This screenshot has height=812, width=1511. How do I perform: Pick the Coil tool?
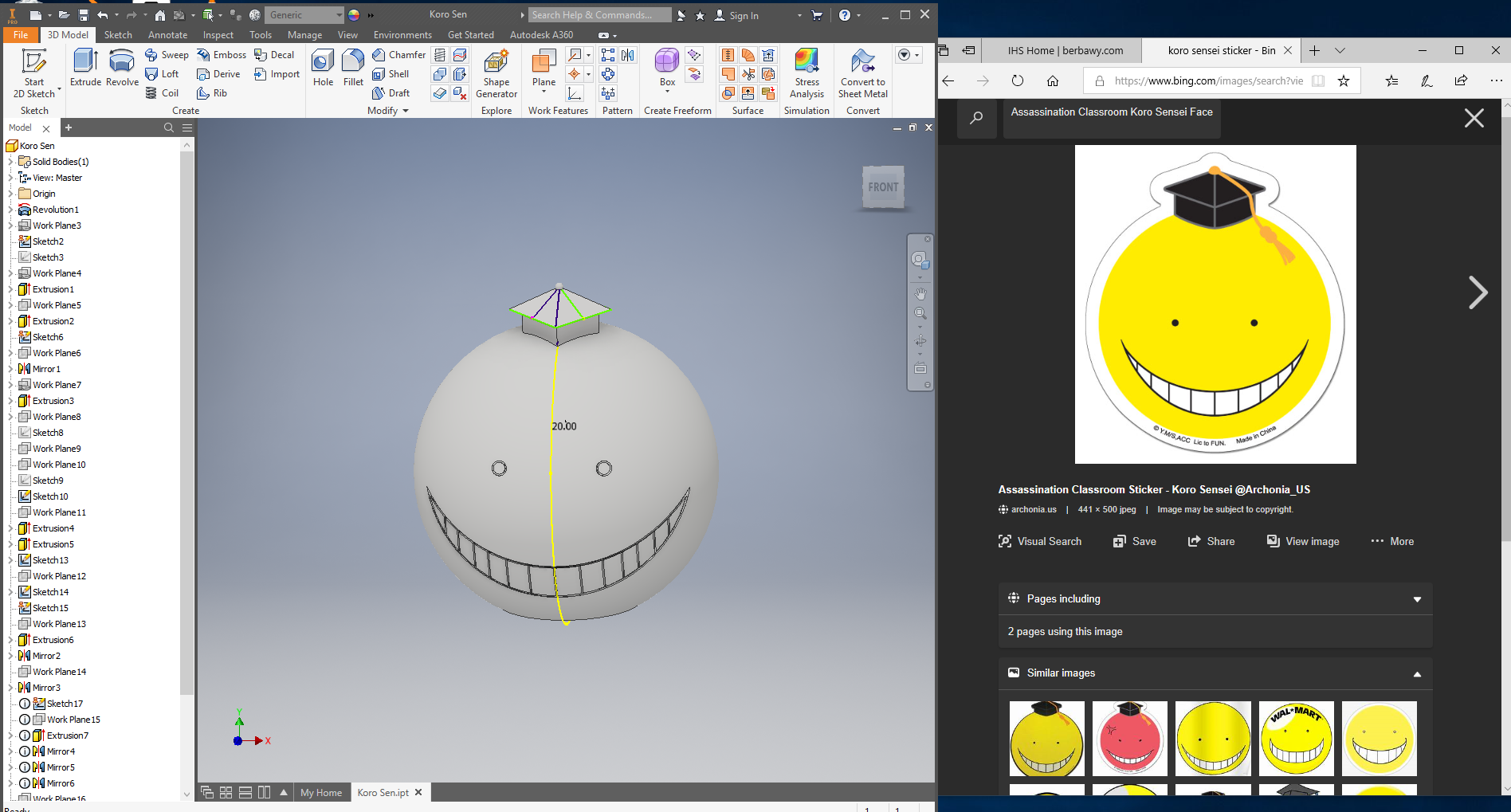[162, 93]
